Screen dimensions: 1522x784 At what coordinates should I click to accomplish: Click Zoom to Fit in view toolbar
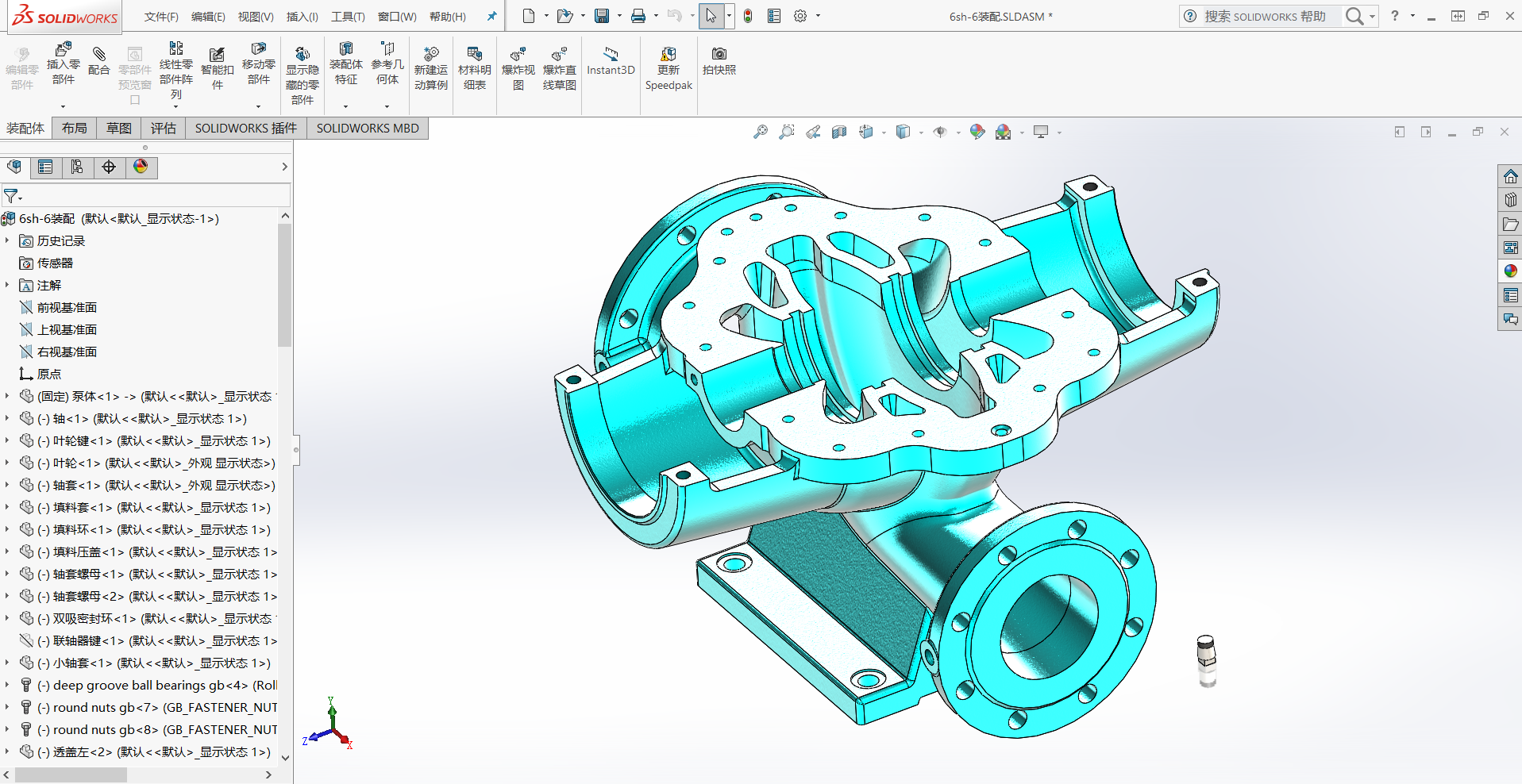click(x=761, y=132)
